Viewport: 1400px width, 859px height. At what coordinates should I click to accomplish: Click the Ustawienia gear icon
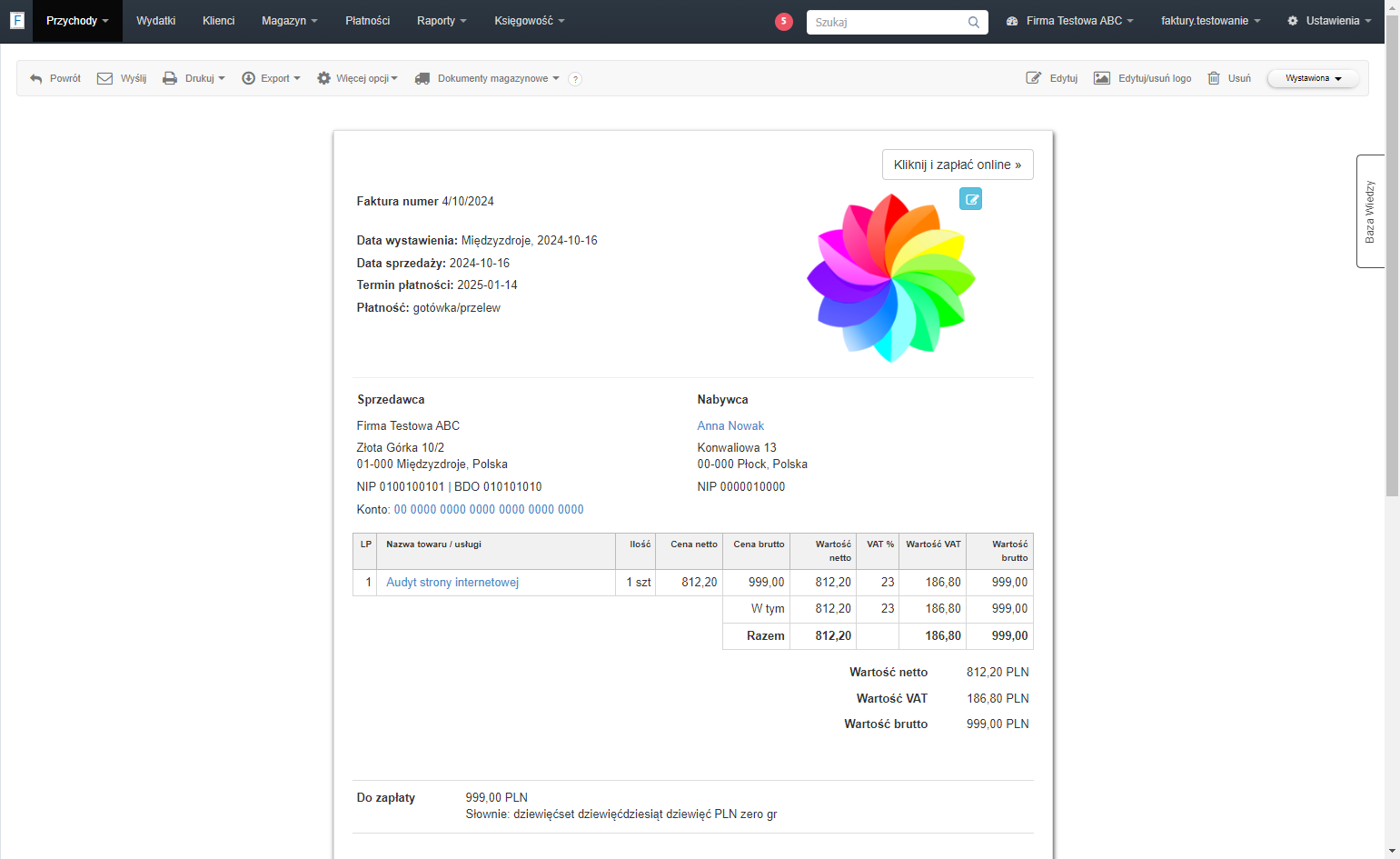point(1293,21)
